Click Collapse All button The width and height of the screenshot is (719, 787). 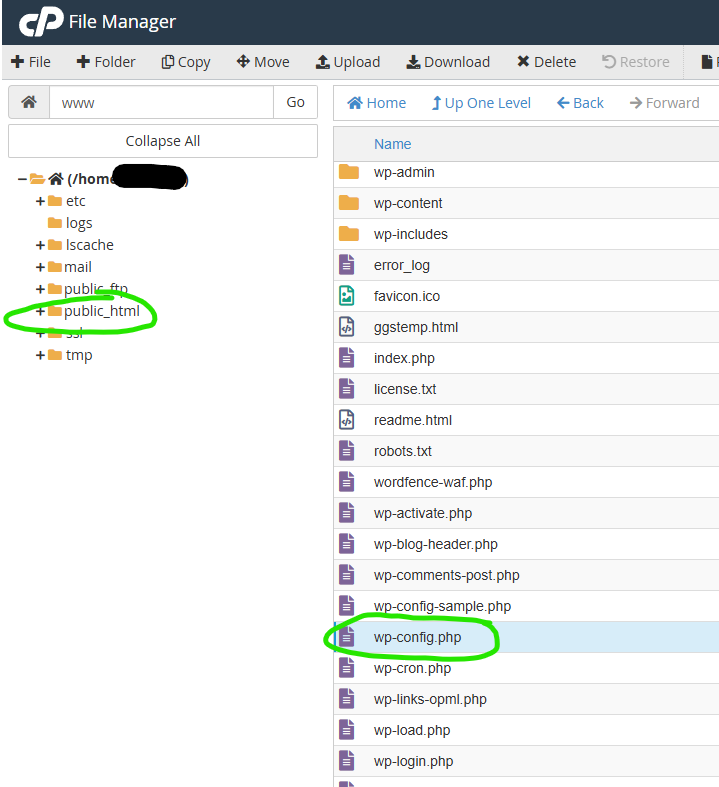point(163,141)
